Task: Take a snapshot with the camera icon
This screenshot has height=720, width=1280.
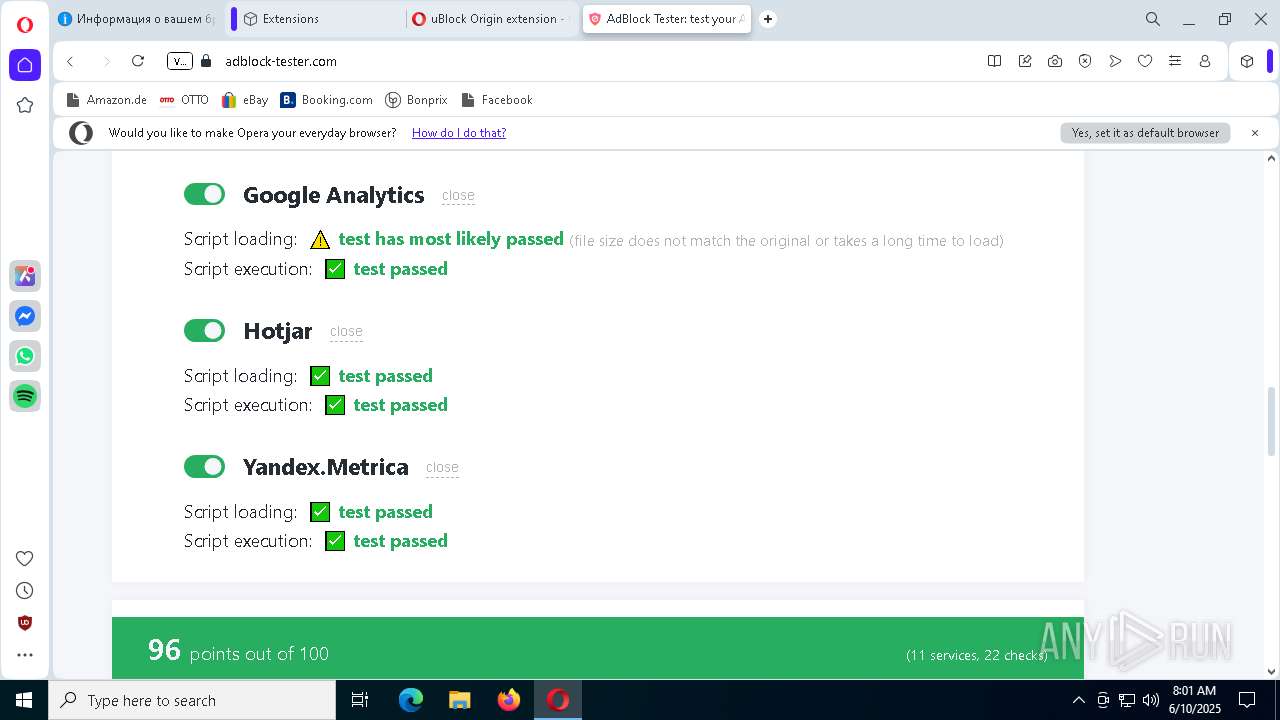Action: (1054, 61)
